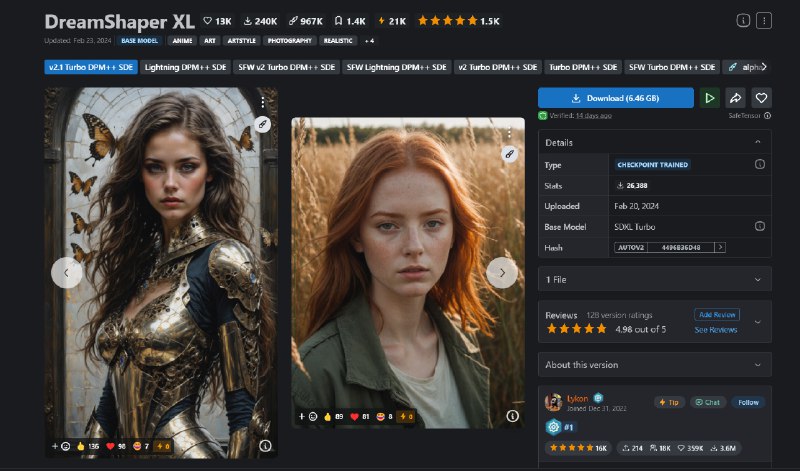Download the 6.46 GB model file

click(x=616, y=98)
